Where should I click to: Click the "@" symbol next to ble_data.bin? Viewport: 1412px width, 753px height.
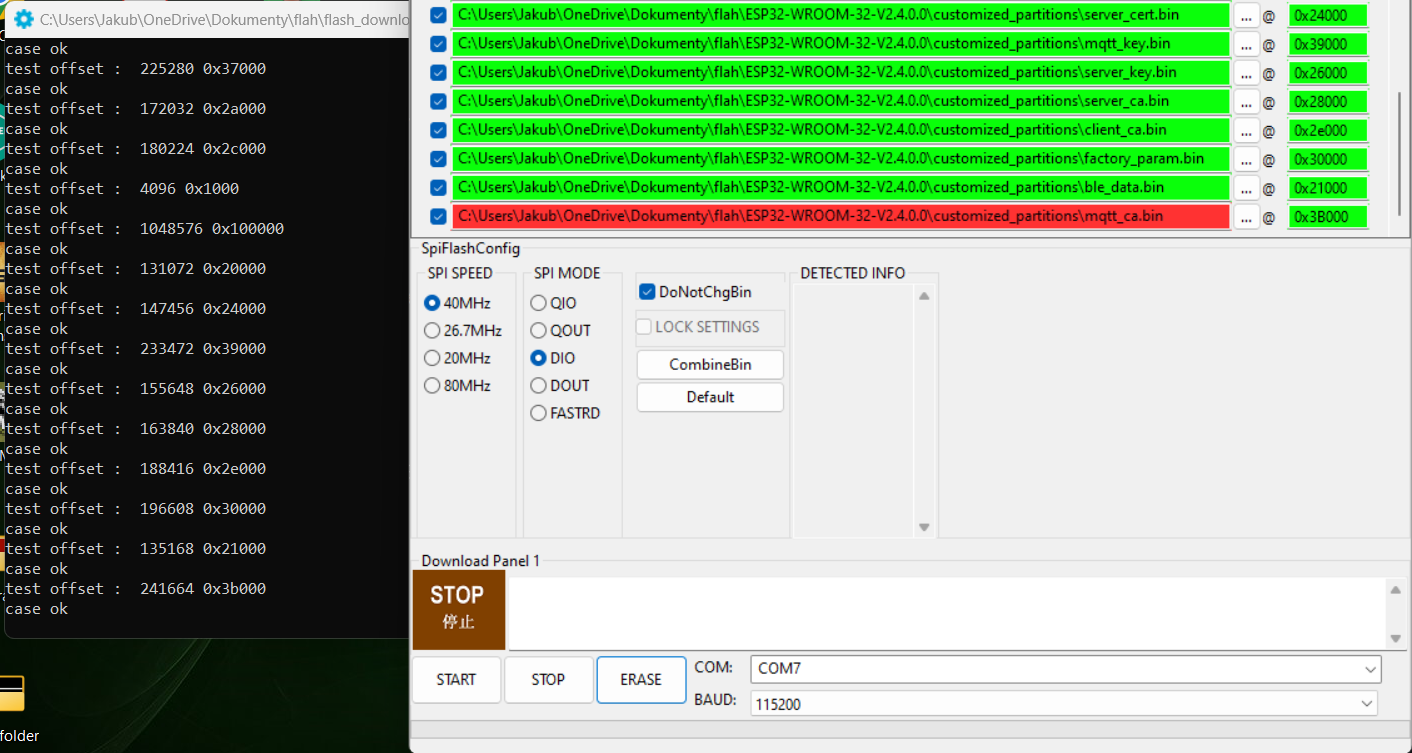click(1270, 187)
